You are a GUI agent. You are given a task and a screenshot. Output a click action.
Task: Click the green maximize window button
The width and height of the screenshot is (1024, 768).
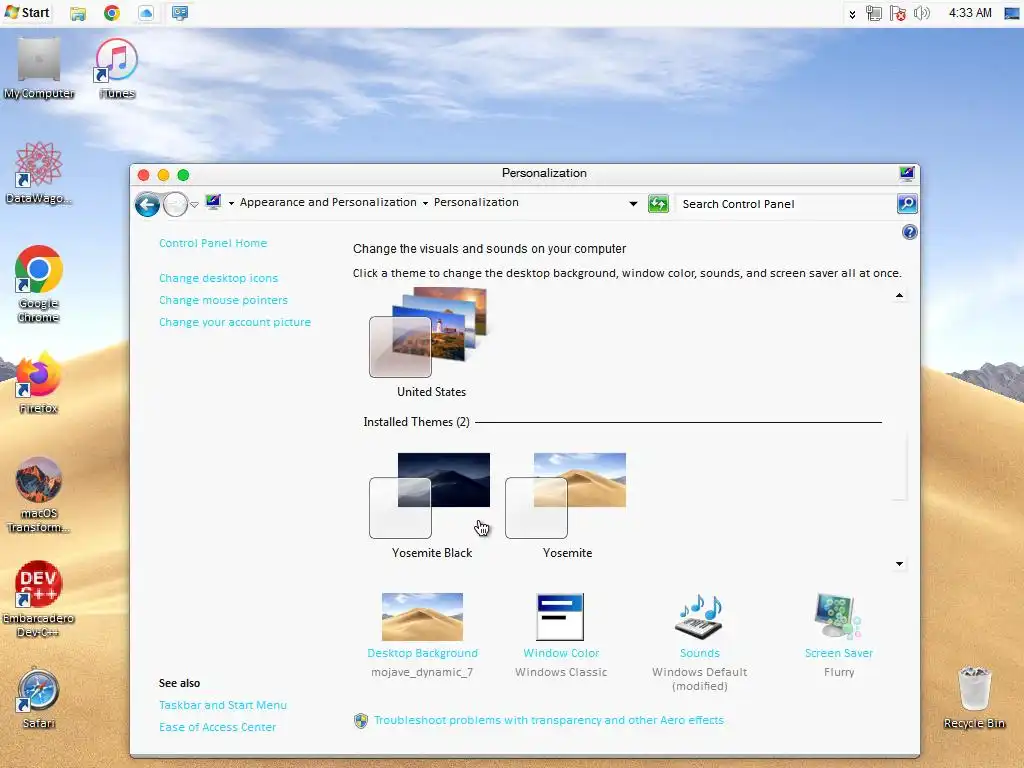pos(184,175)
